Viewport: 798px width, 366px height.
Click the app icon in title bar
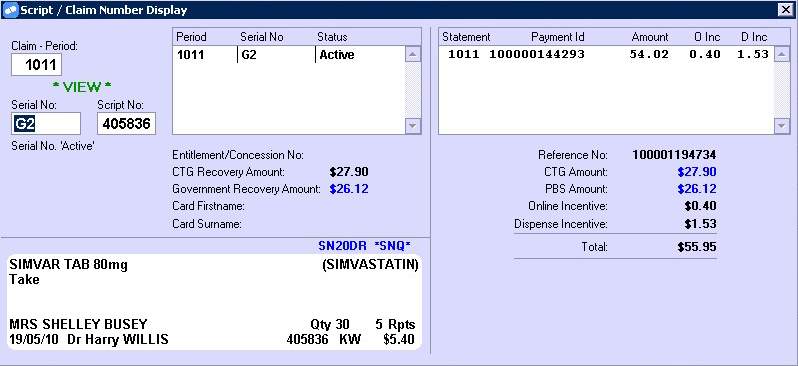(10, 10)
